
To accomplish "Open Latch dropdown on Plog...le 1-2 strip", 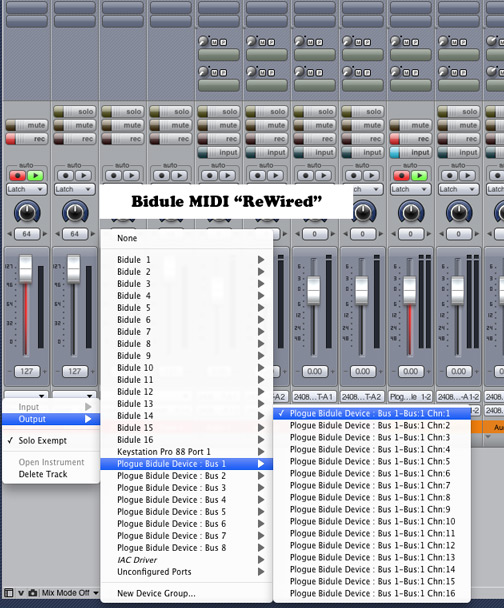I will [x=411, y=189].
